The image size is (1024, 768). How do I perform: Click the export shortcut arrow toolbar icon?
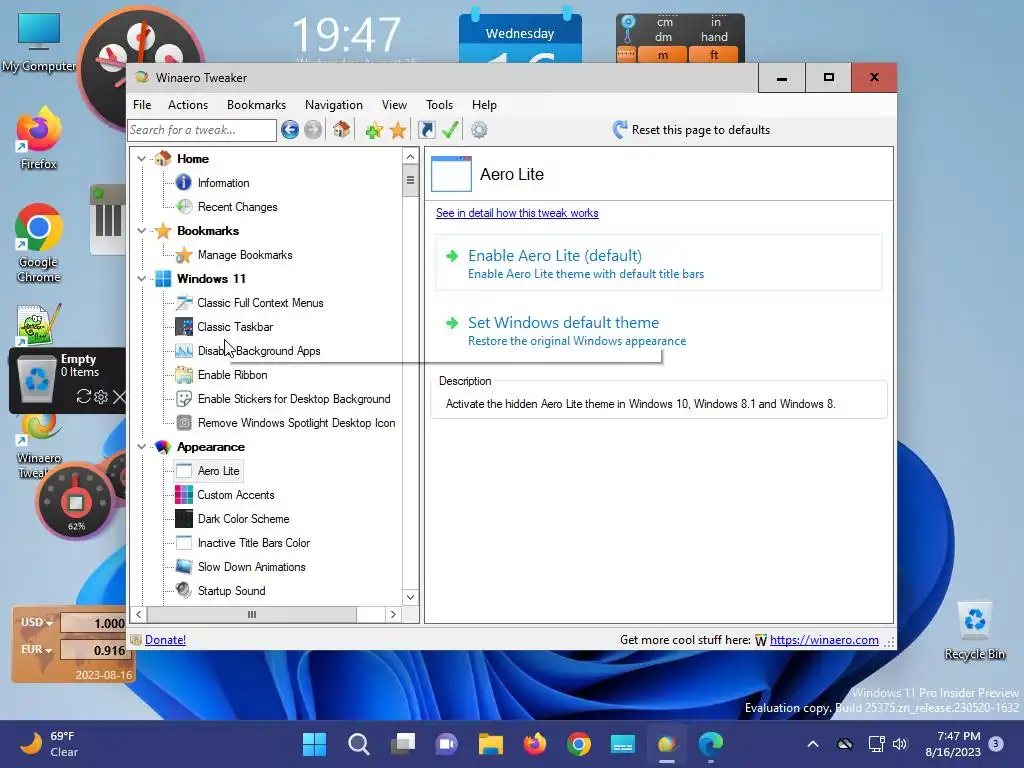coord(426,130)
